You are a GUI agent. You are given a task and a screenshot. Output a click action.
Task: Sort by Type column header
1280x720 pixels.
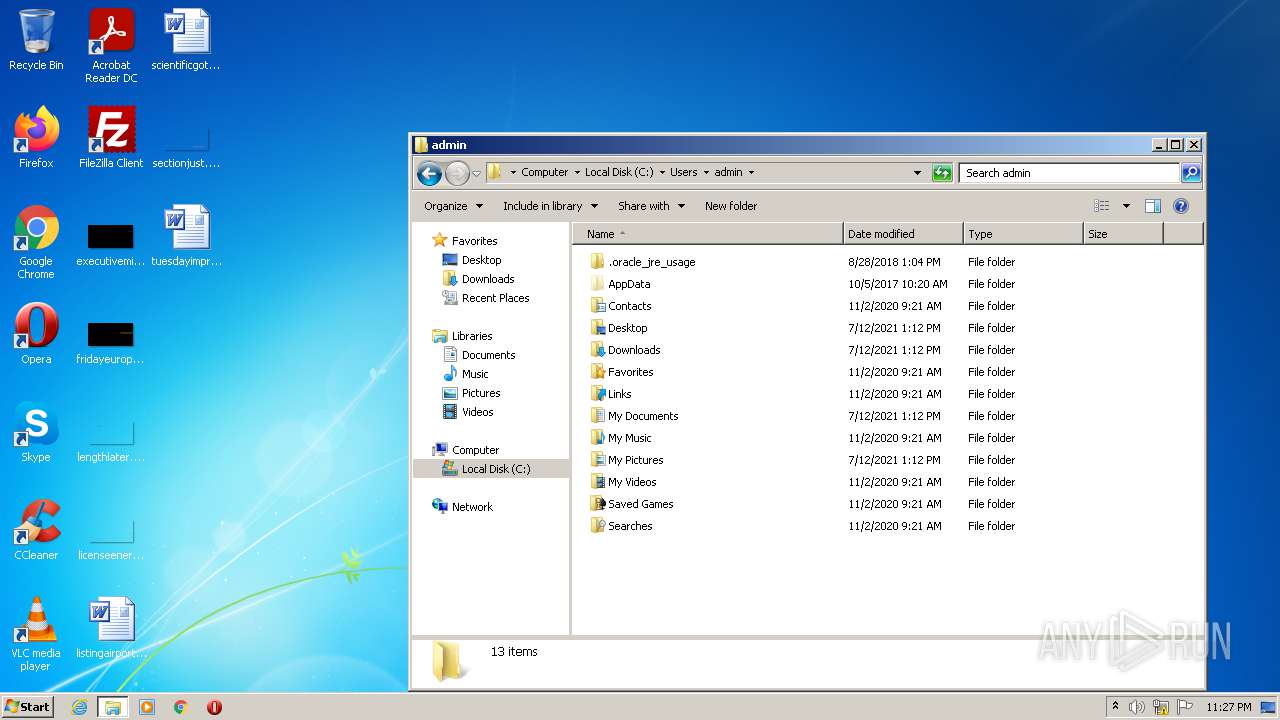pyautogui.click(x=1024, y=234)
